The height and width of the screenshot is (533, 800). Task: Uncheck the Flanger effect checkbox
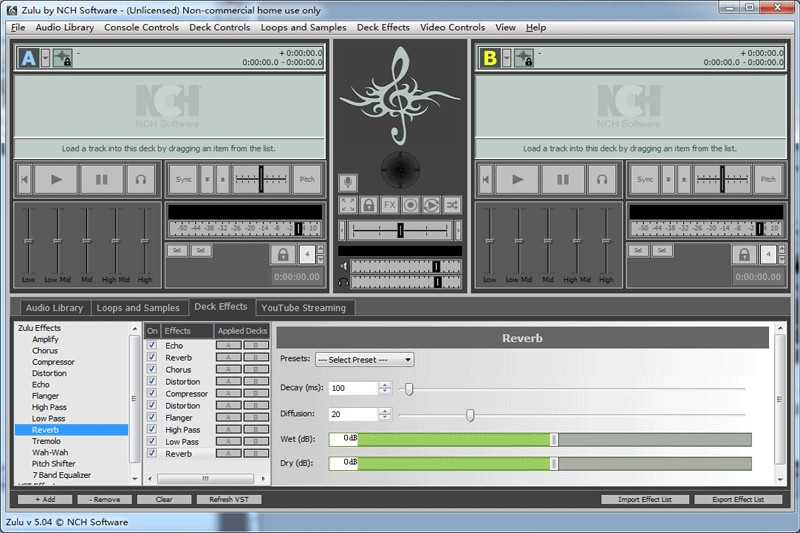[x=152, y=417]
